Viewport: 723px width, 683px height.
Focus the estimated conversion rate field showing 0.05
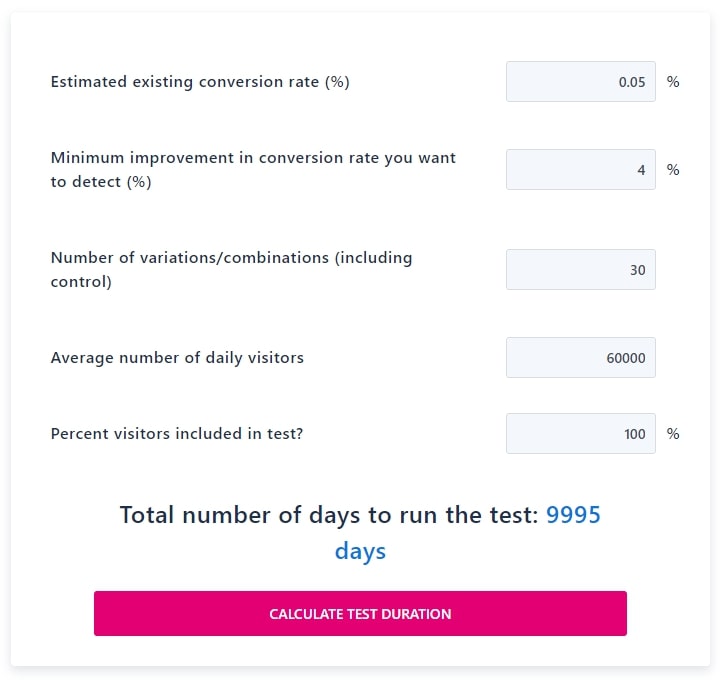[581, 82]
